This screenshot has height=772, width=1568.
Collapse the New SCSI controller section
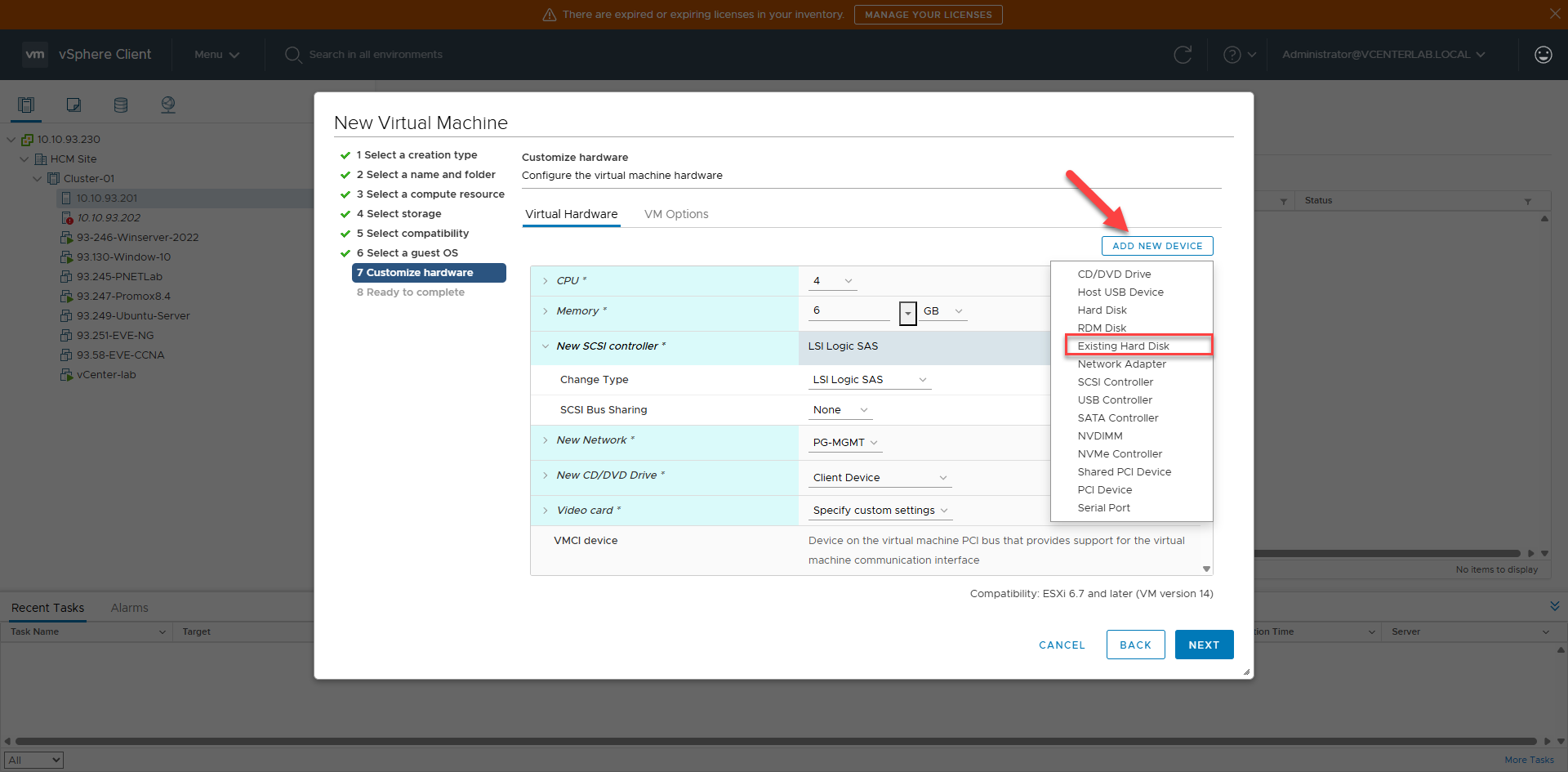pos(546,346)
